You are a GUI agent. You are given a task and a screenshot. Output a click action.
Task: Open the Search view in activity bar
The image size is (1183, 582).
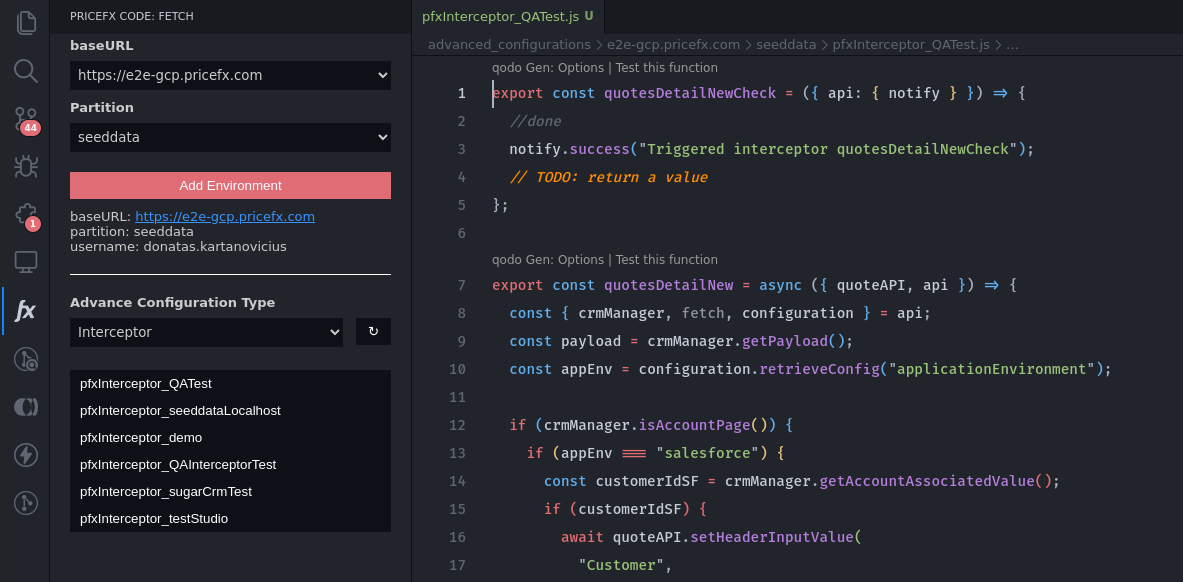26,70
